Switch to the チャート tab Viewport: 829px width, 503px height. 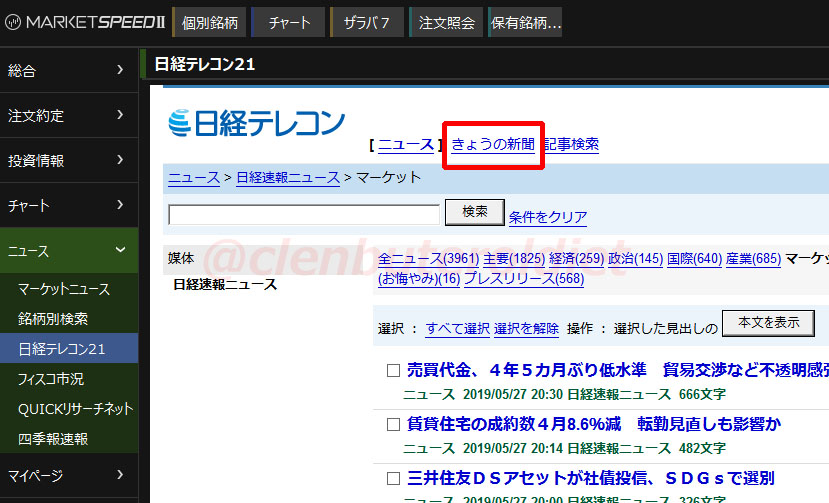(289, 23)
